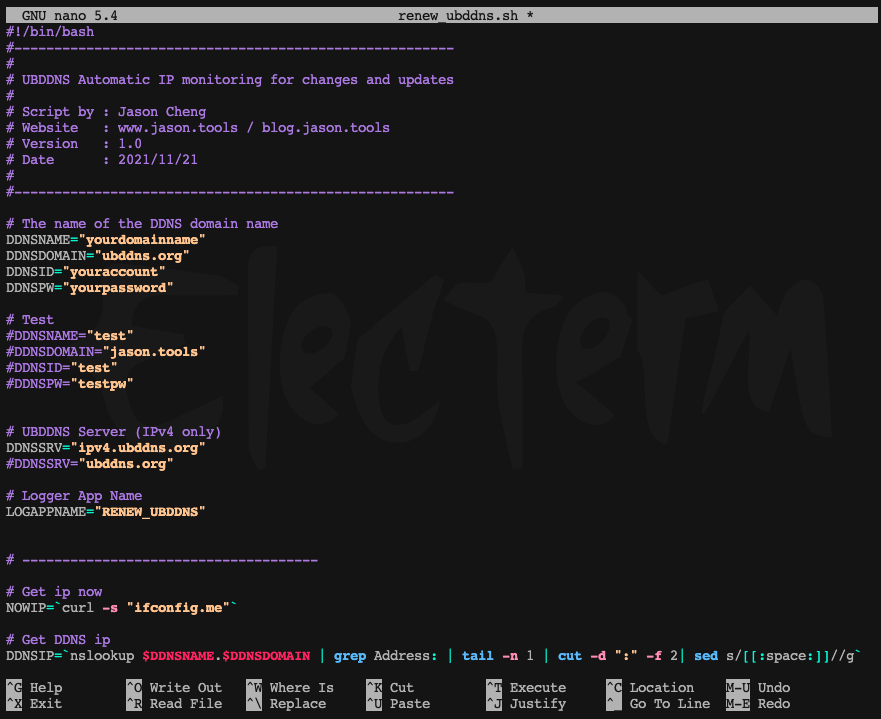Click the "youraccount" value
The height and width of the screenshot is (719, 881).
(x=114, y=272)
